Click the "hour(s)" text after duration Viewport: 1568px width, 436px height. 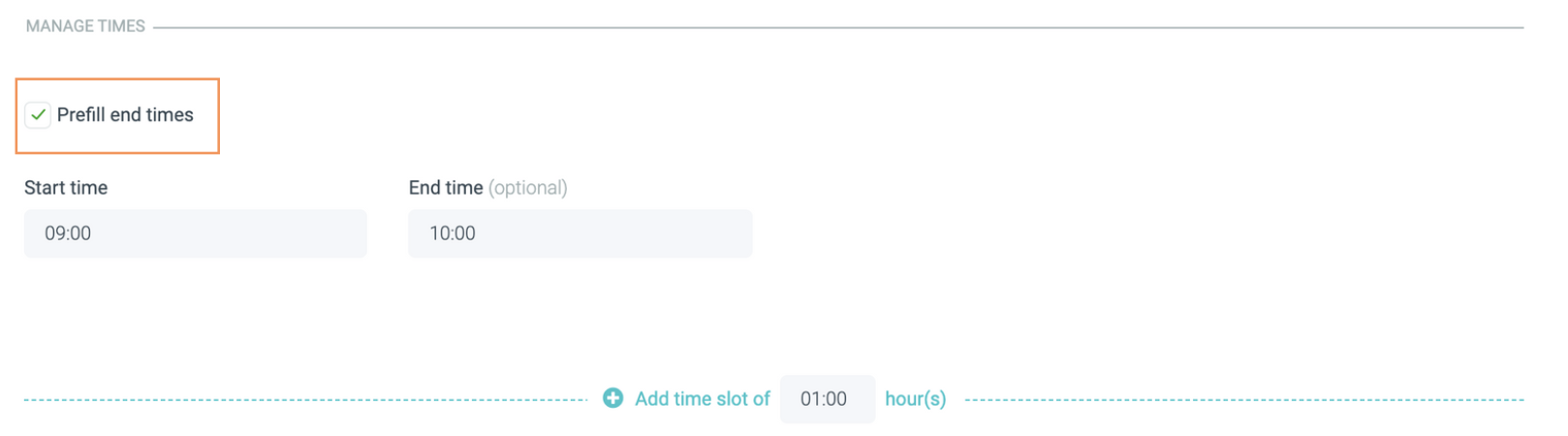pyautogui.click(x=915, y=398)
